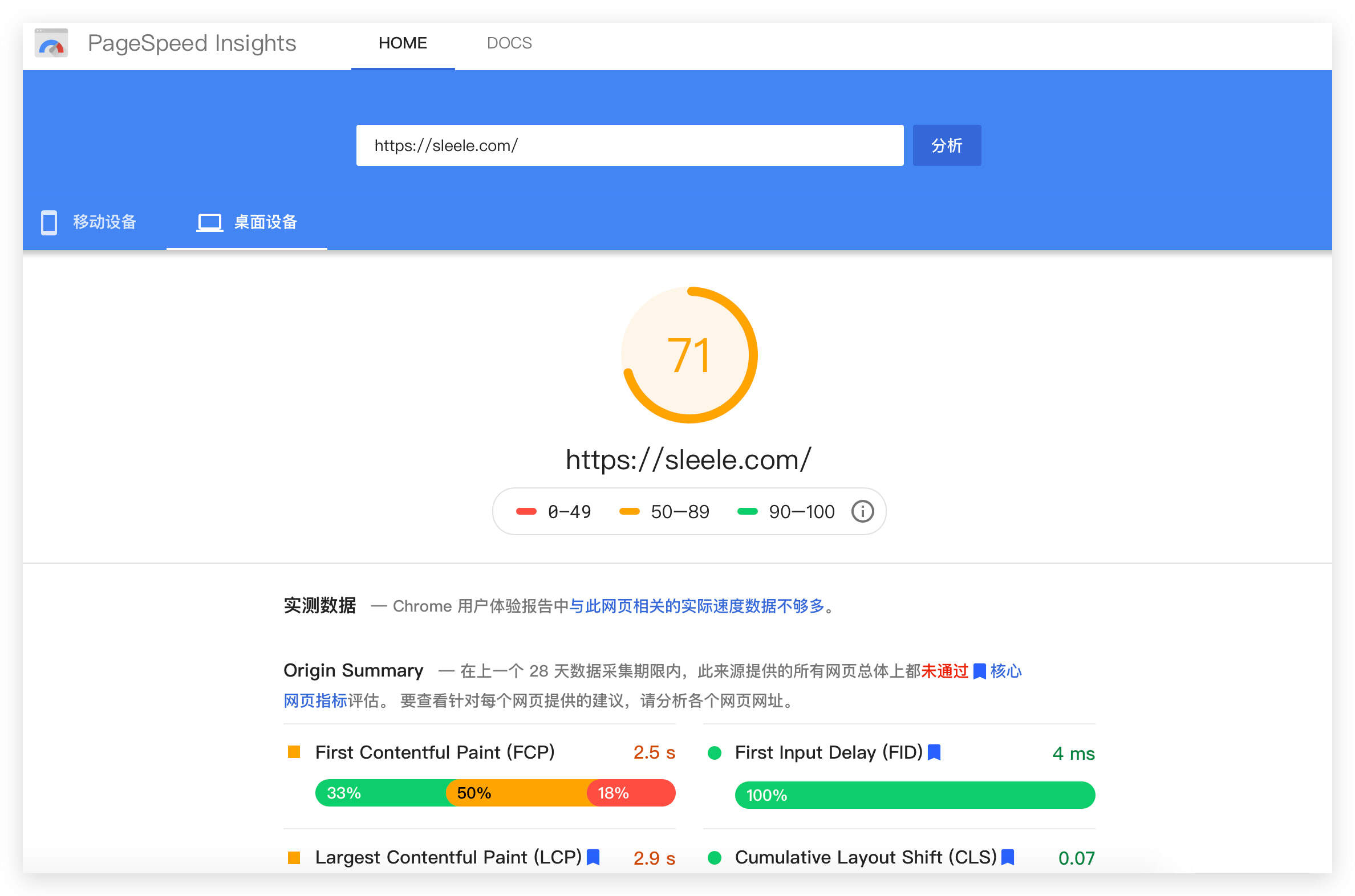This screenshot has height=896, width=1355.
Task: Click the PageSpeed Insights logo icon
Action: pyautogui.click(x=51, y=43)
